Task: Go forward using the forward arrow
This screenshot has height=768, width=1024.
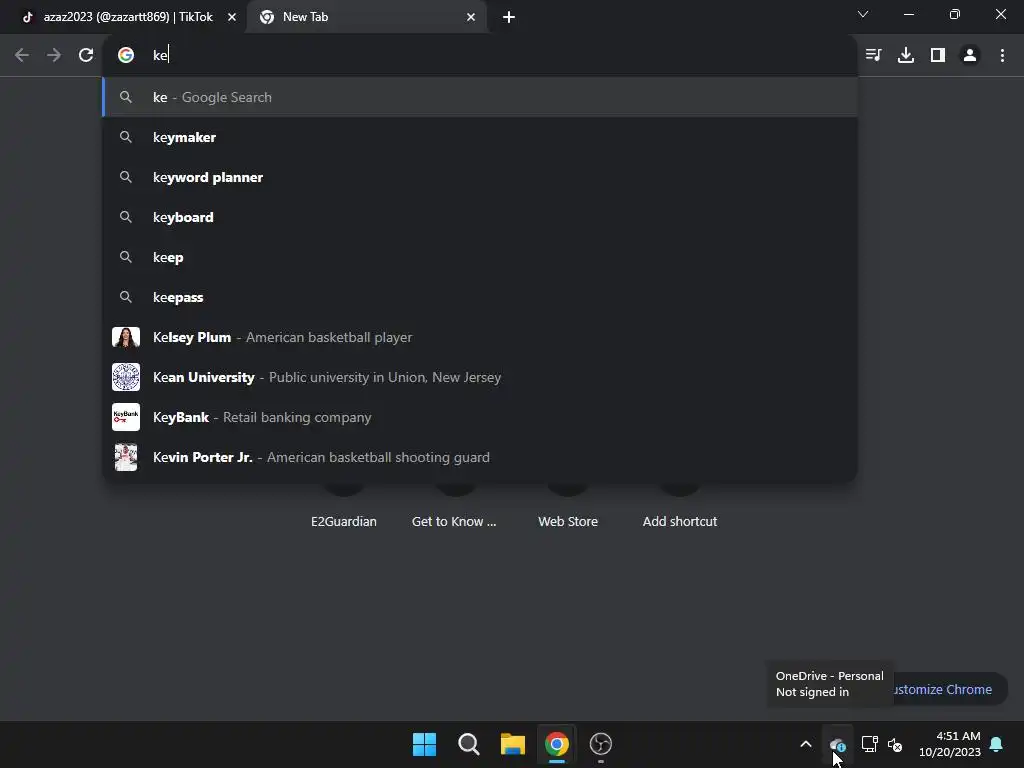Action: coord(54,55)
